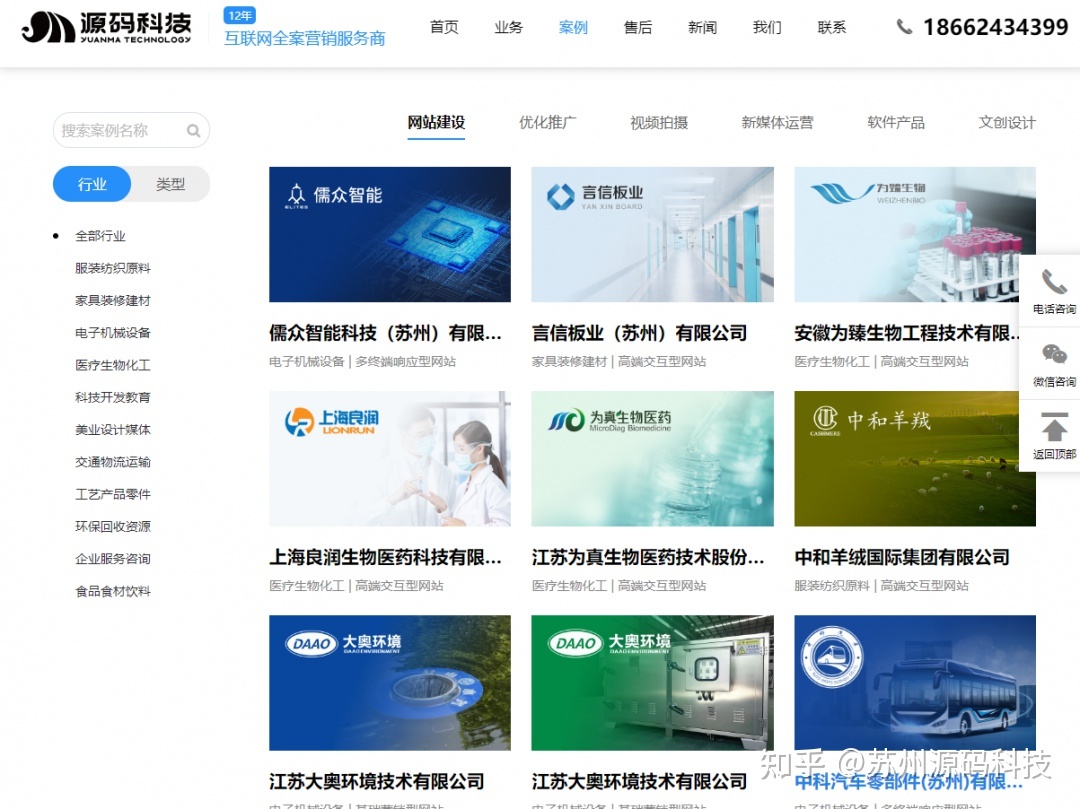
Task: Open the 首页 nav item
Action: click(444, 28)
